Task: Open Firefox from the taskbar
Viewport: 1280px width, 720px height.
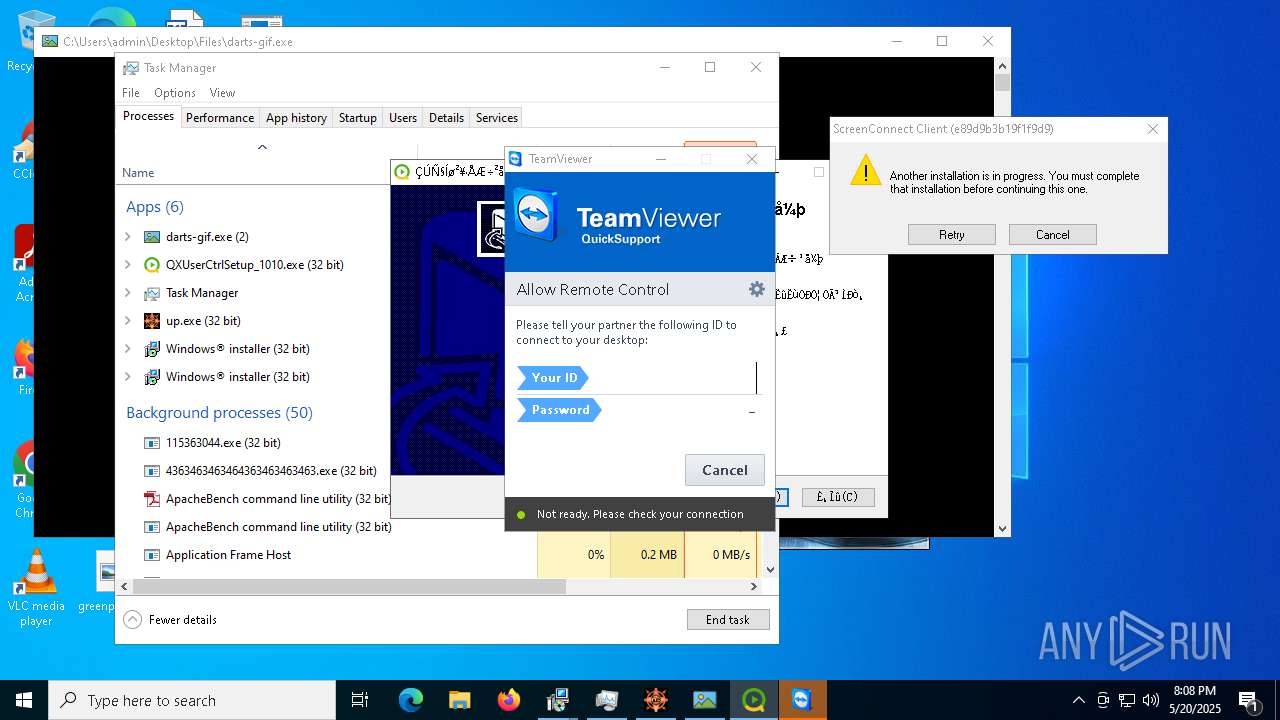Action: coord(509,700)
